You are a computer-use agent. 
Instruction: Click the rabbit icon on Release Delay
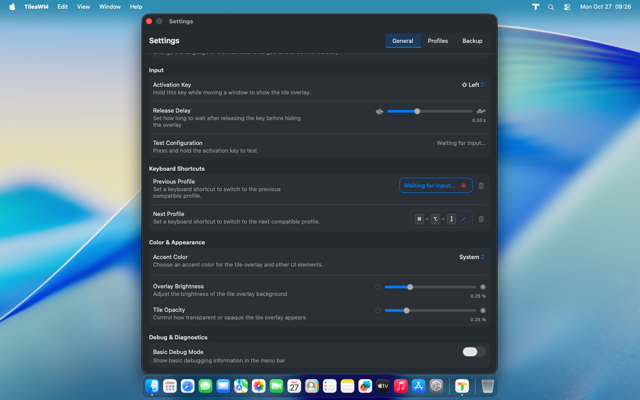[x=481, y=111]
